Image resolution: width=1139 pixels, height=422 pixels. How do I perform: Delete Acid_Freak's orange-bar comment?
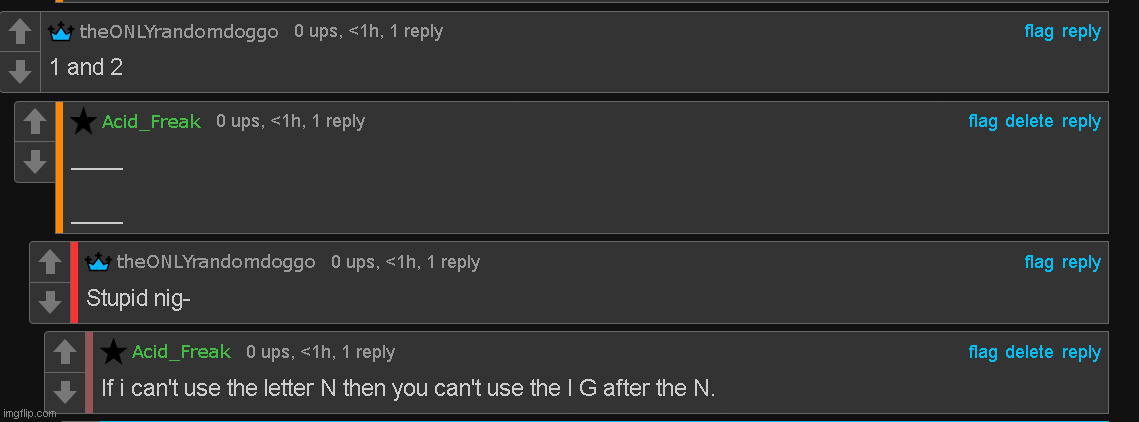[1029, 122]
